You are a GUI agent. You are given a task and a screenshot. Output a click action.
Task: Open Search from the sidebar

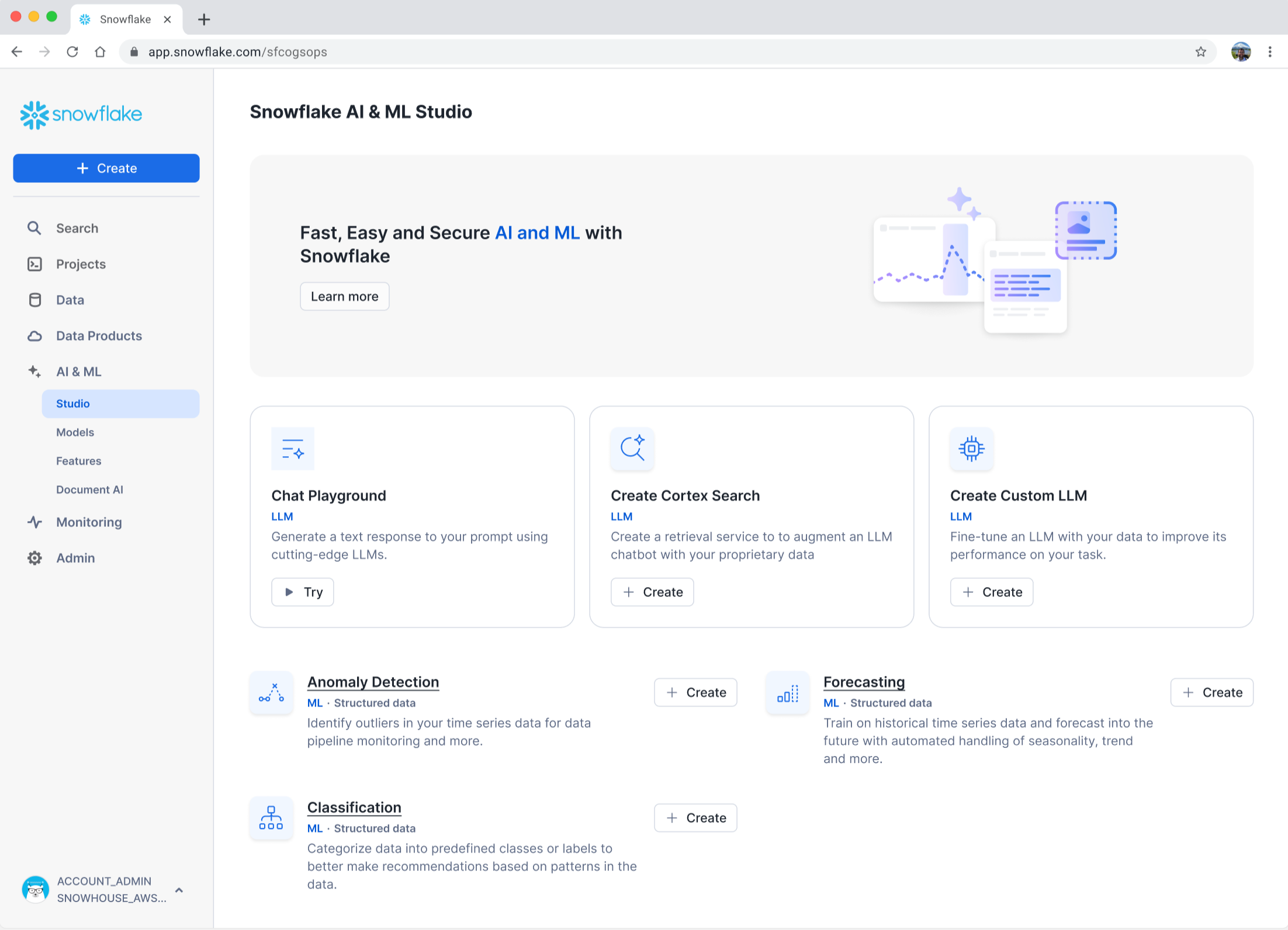click(34, 228)
